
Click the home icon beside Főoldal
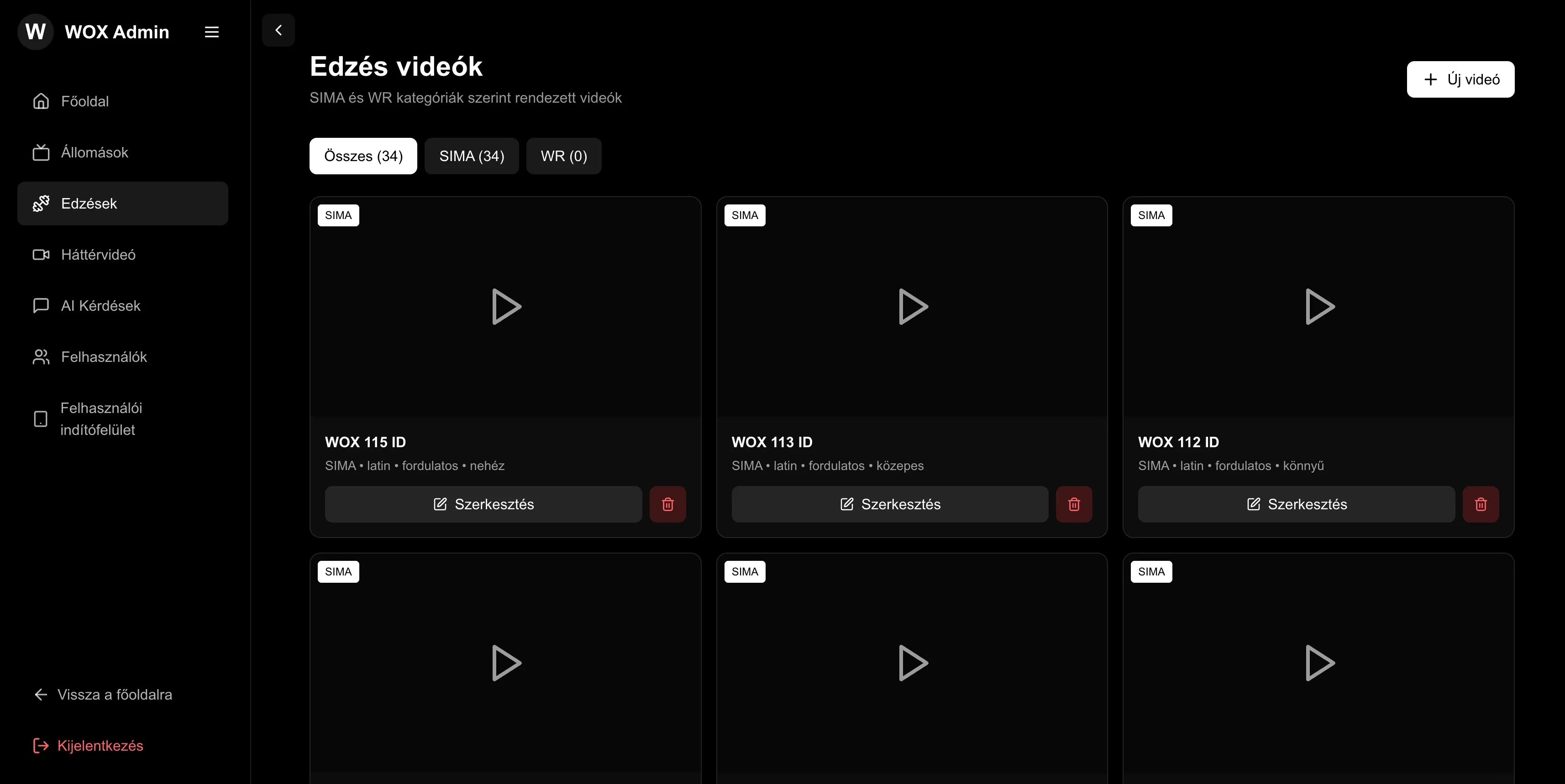pos(41,101)
